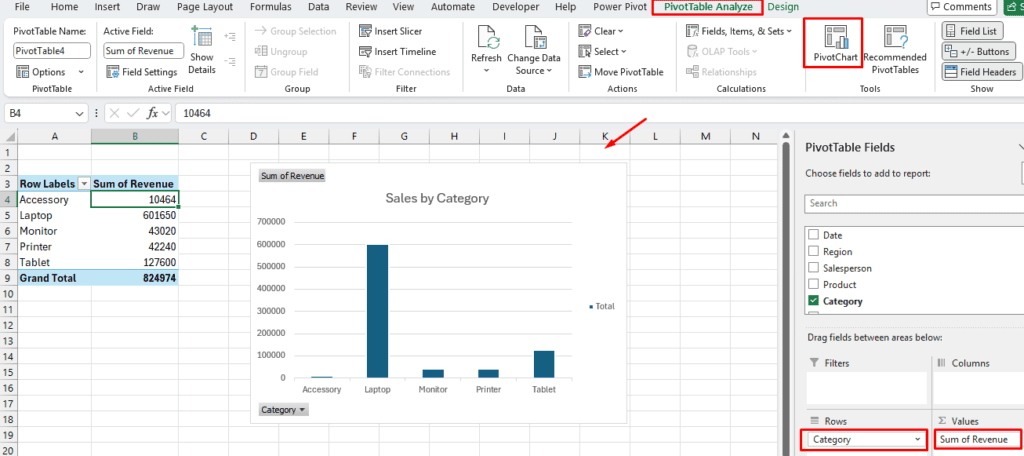The height and width of the screenshot is (456, 1024).
Task: Switch to the Insert tab
Action: (107, 7)
